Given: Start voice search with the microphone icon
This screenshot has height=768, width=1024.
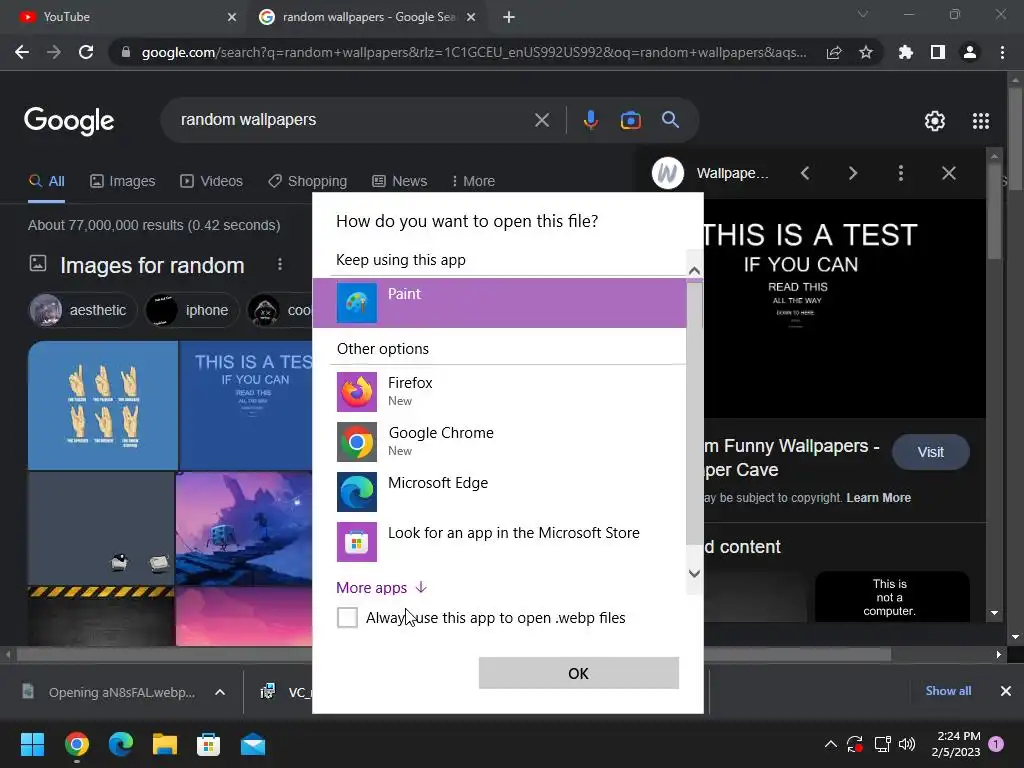Looking at the screenshot, I should pyautogui.click(x=590, y=120).
